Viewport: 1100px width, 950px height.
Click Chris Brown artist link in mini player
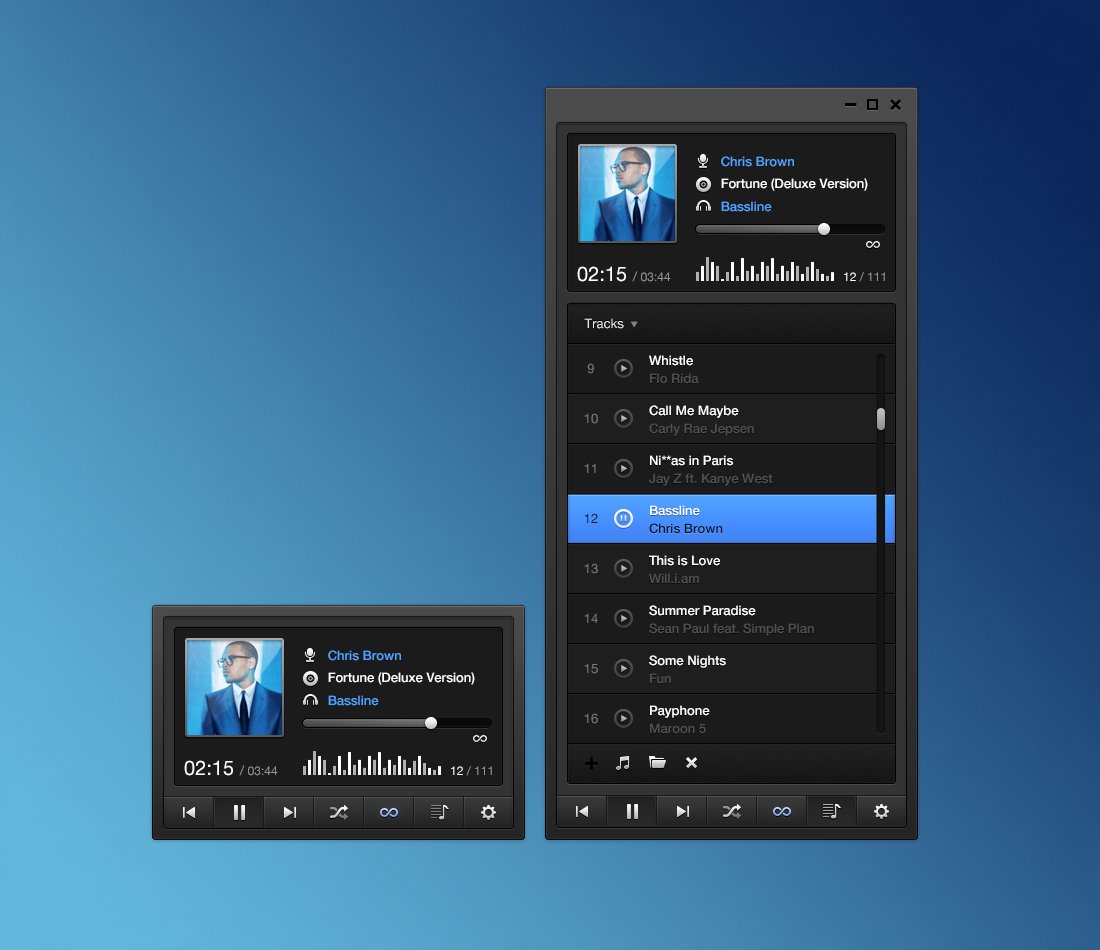tap(364, 655)
